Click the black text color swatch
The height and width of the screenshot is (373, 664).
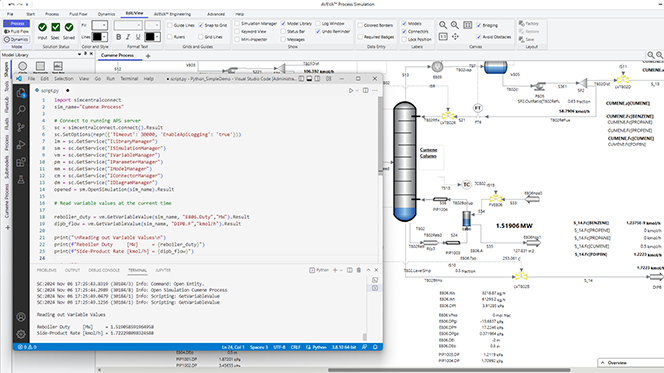point(150,37)
